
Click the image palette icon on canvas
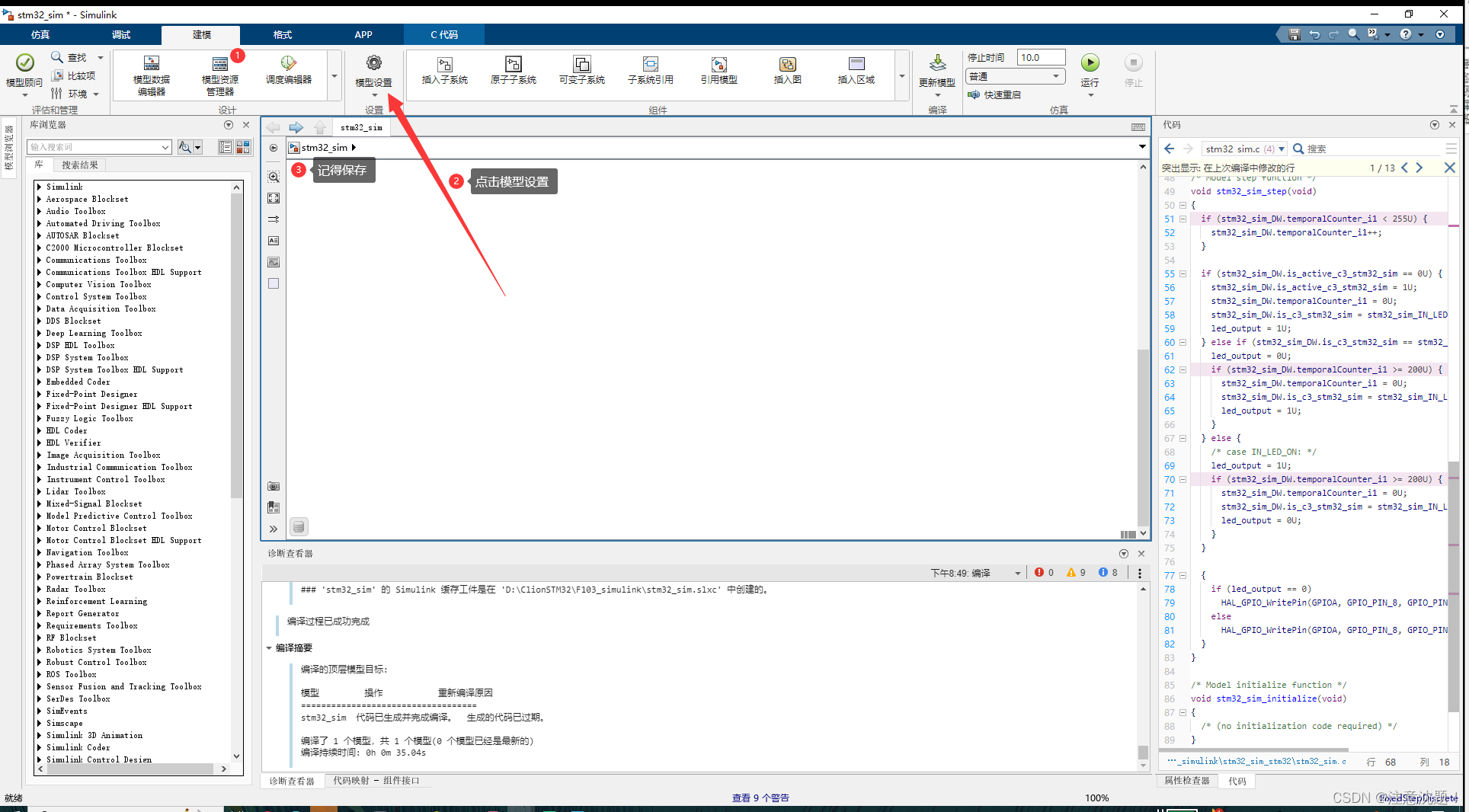[x=274, y=262]
